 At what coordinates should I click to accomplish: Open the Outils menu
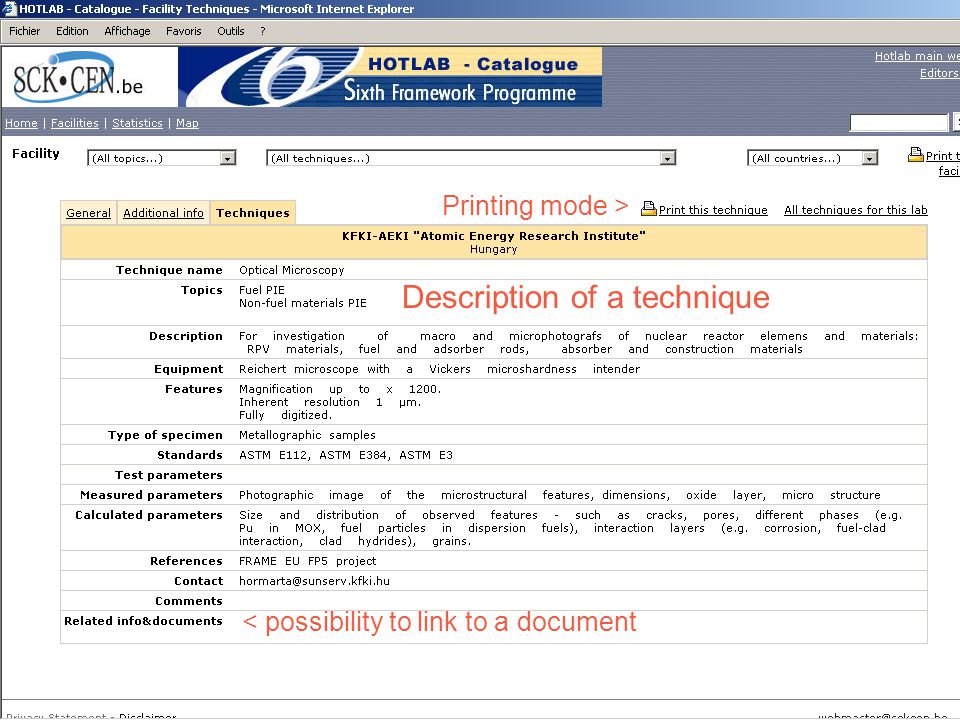(231, 31)
